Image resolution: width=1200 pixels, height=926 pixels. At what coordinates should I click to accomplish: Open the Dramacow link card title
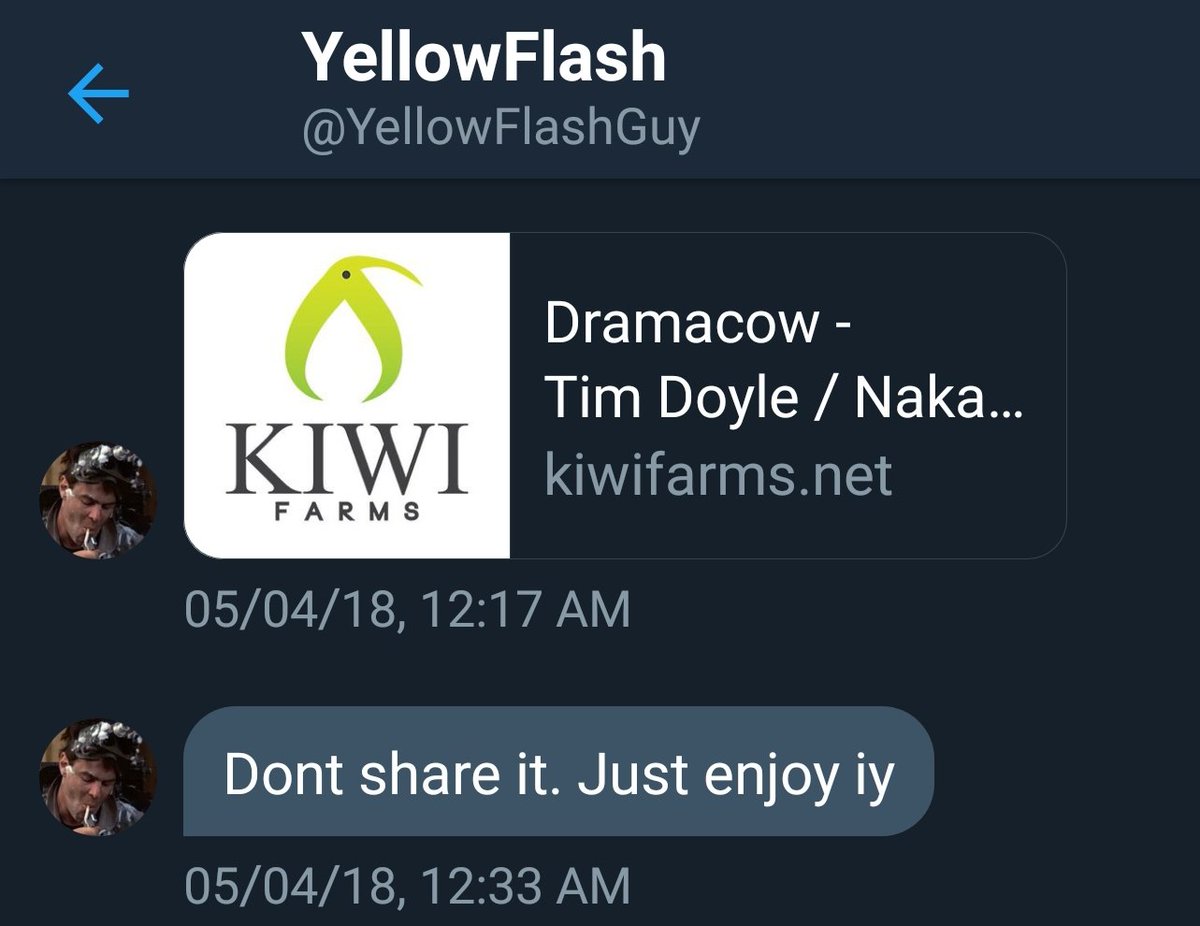697,324
